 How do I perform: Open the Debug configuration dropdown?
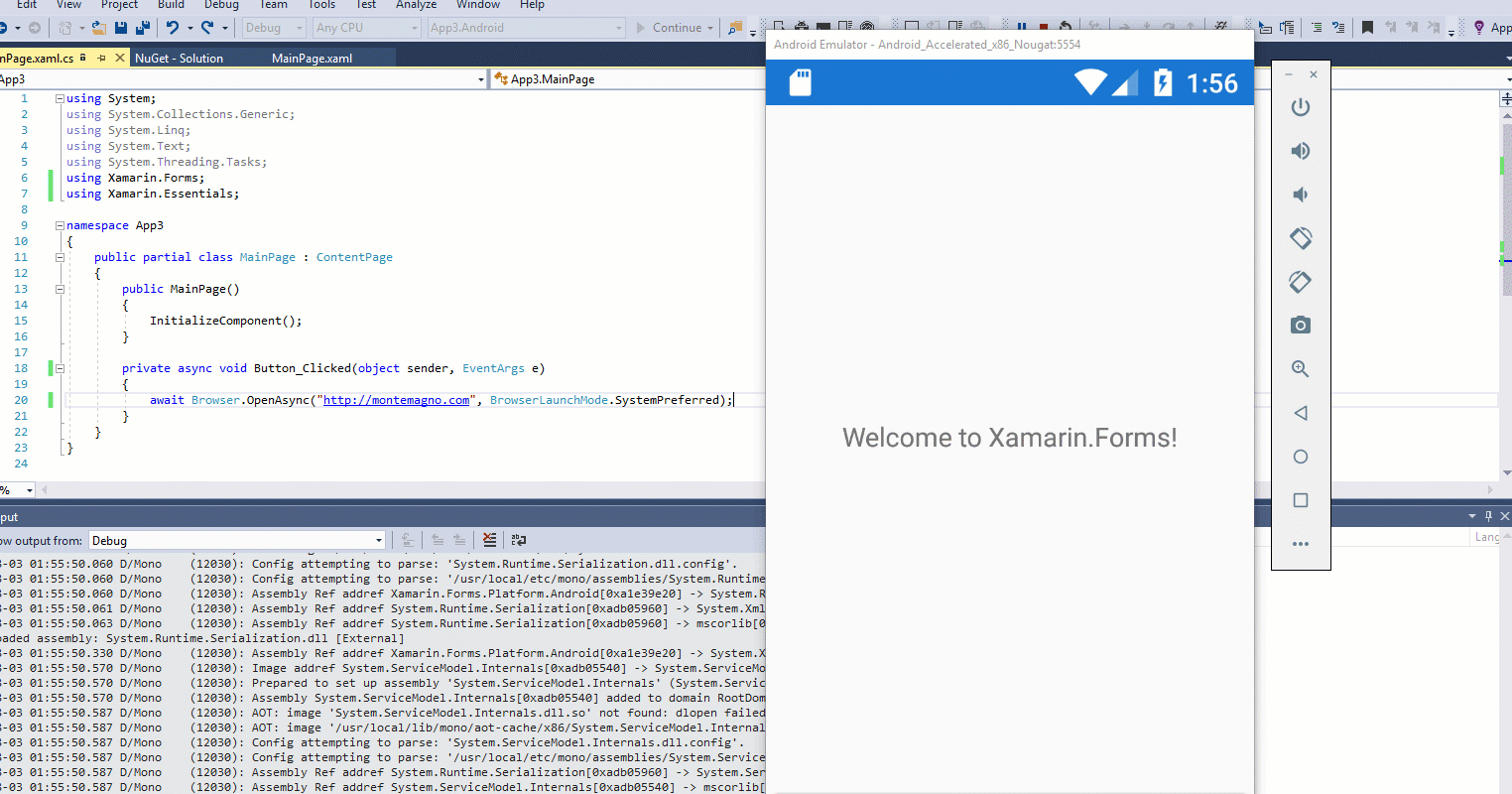pyautogui.click(x=274, y=28)
